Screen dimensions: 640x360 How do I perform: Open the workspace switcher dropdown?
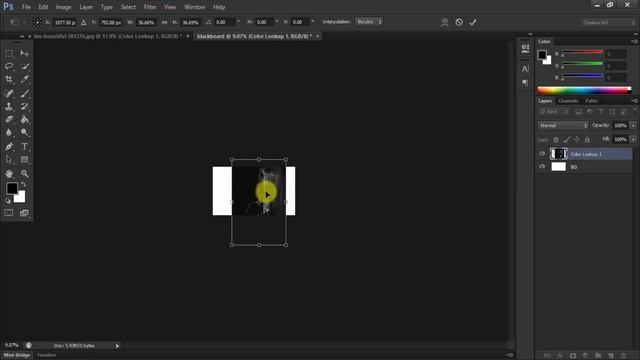(x=608, y=22)
